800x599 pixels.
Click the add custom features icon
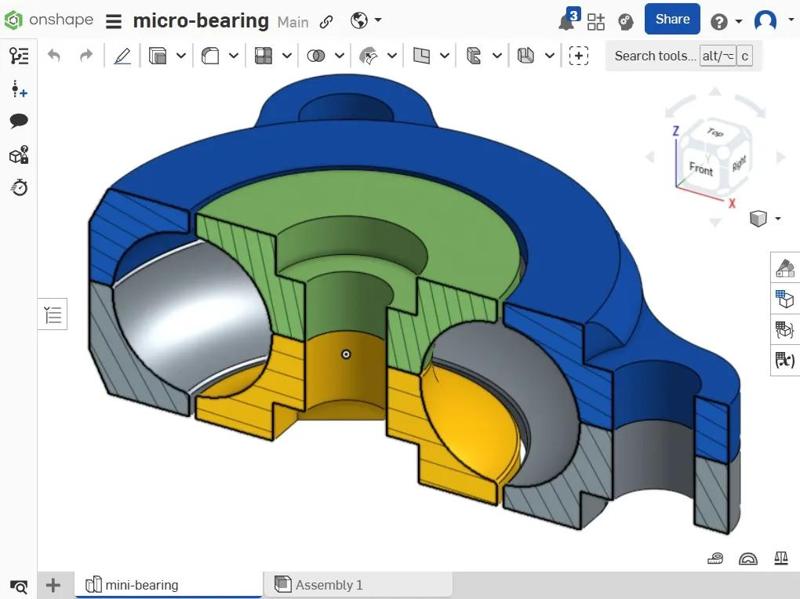click(x=579, y=56)
